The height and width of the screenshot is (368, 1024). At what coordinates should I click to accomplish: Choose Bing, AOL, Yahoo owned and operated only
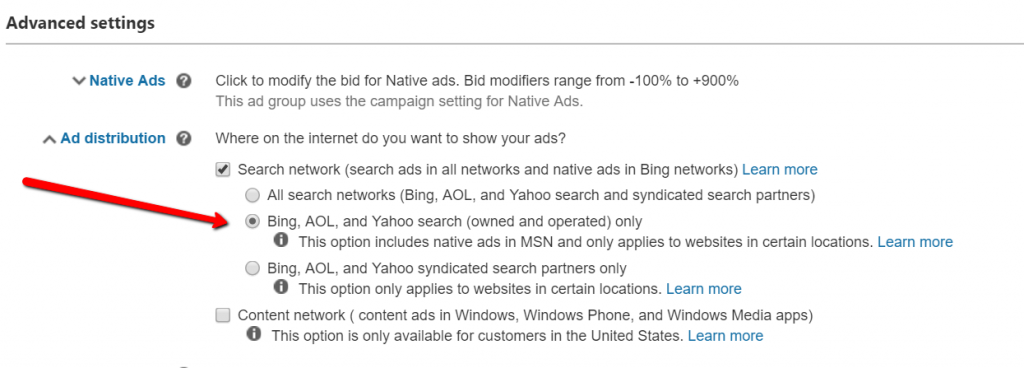click(251, 221)
